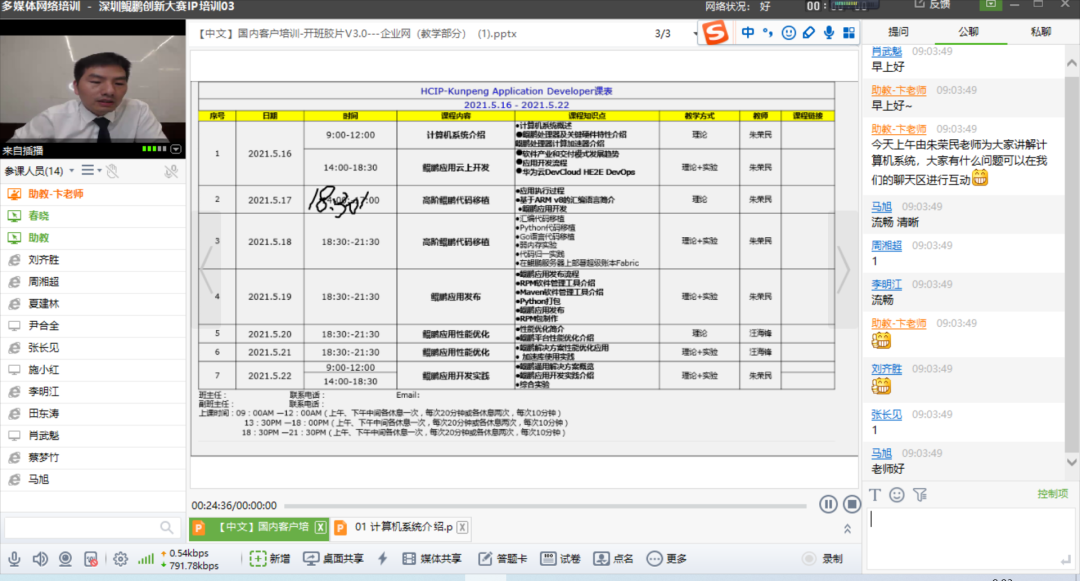The width and height of the screenshot is (1080, 581).
Task: Toggle the speaker audio icon
Action: pos(40,559)
